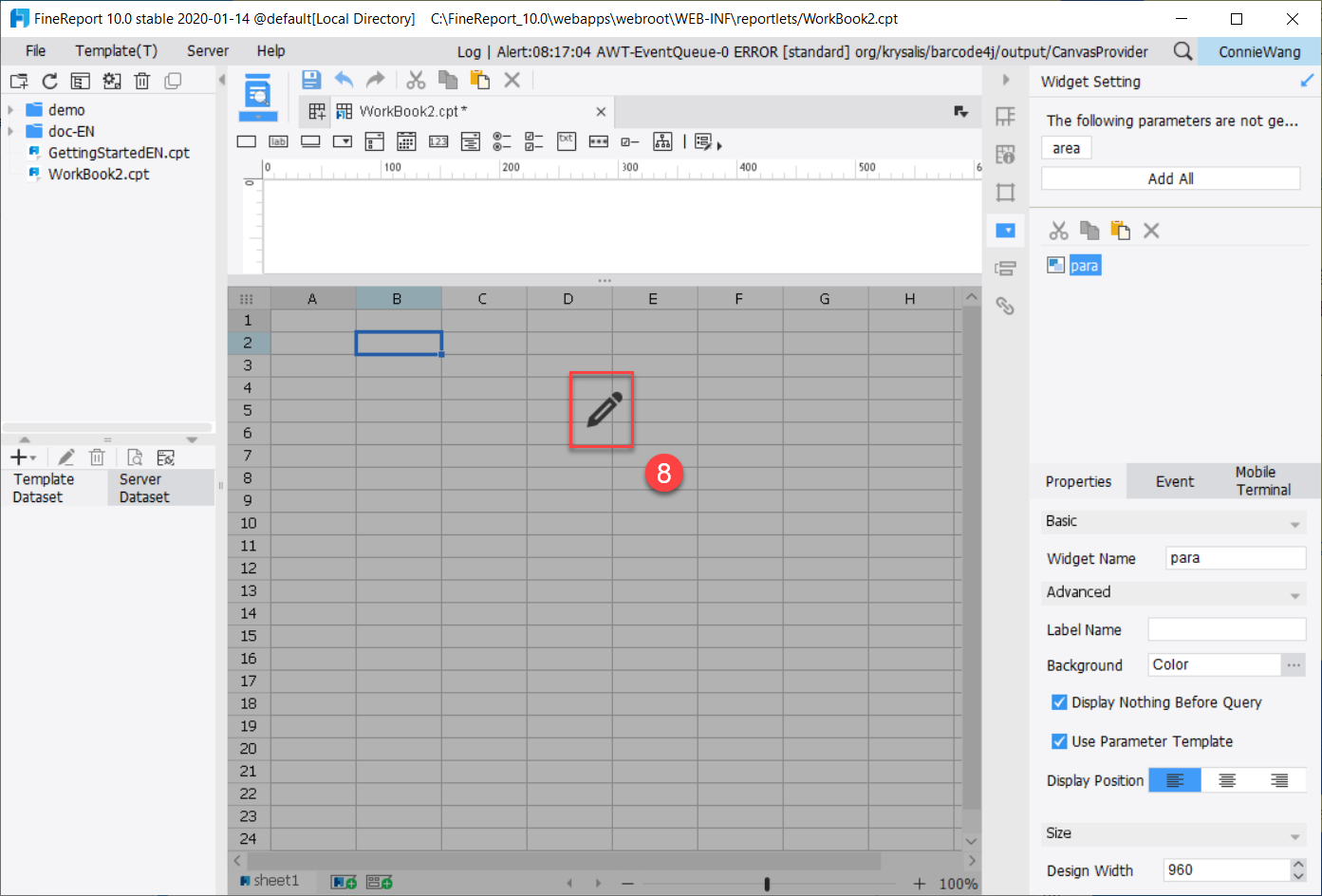Preview the selected dataset
The image size is (1322, 896).
click(x=134, y=457)
